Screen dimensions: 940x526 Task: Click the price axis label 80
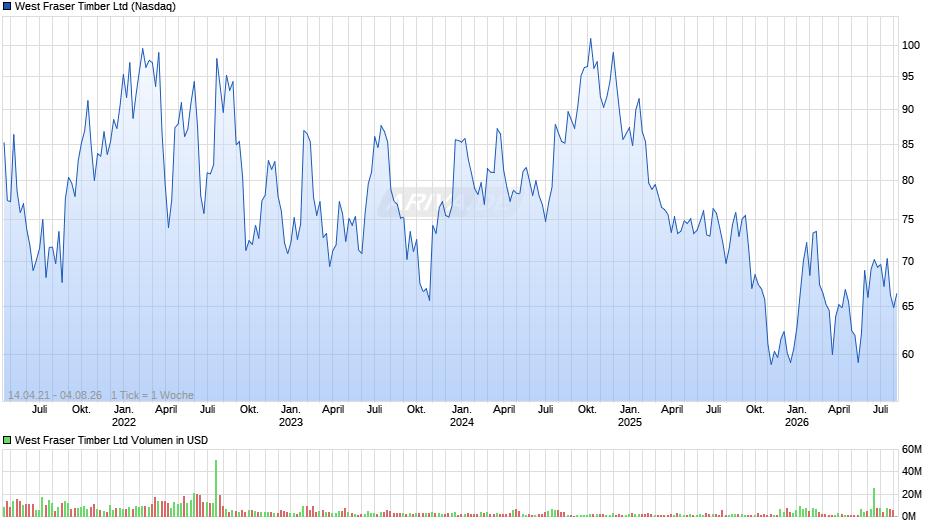[908, 181]
